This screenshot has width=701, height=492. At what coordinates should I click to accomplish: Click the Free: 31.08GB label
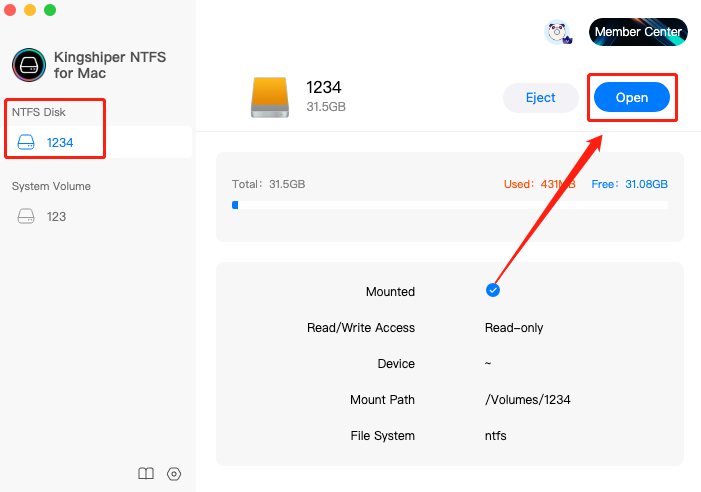click(629, 184)
